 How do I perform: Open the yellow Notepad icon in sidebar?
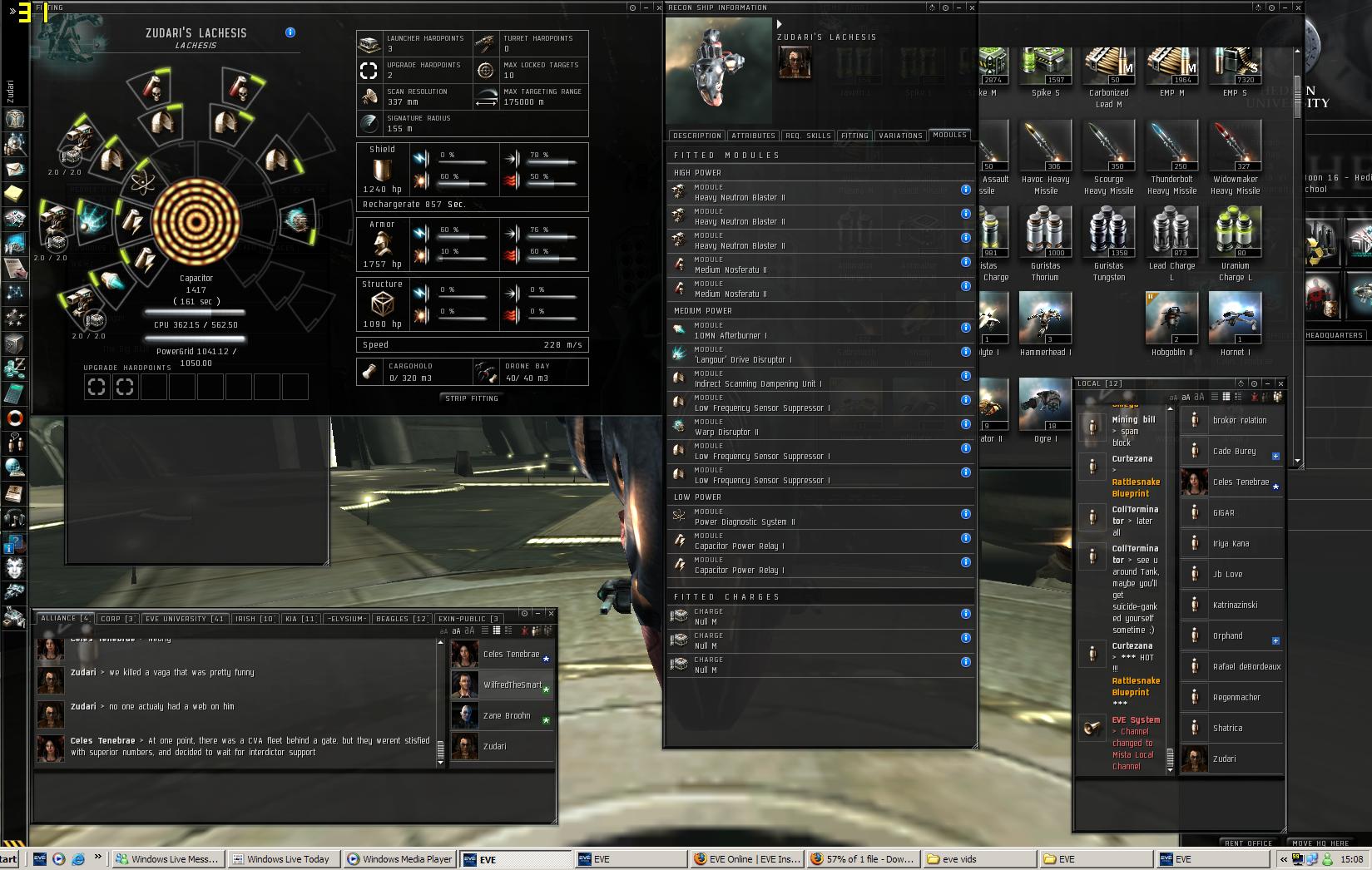pos(14,193)
